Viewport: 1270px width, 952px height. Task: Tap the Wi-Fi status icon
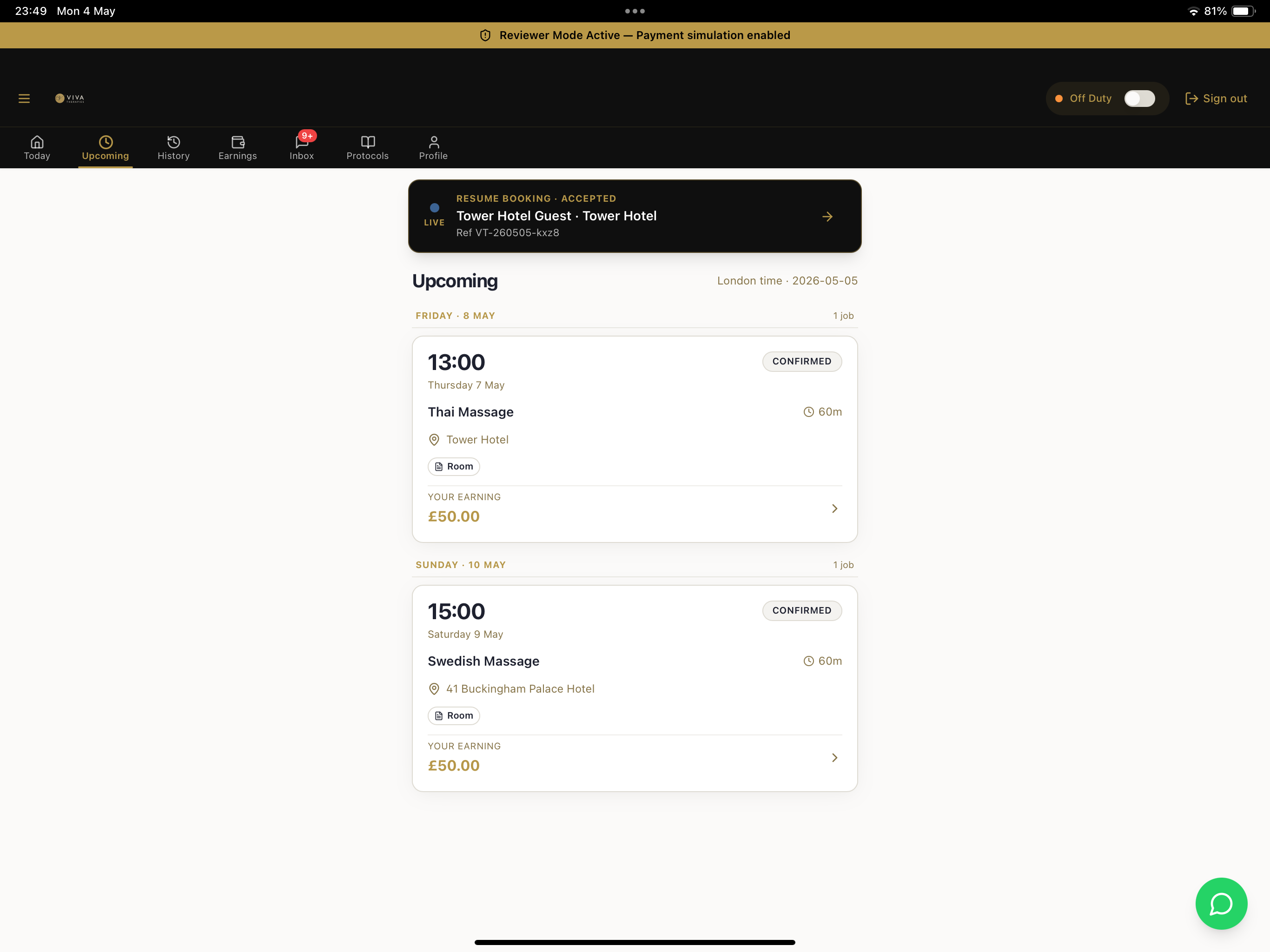pyautogui.click(x=1193, y=11)
